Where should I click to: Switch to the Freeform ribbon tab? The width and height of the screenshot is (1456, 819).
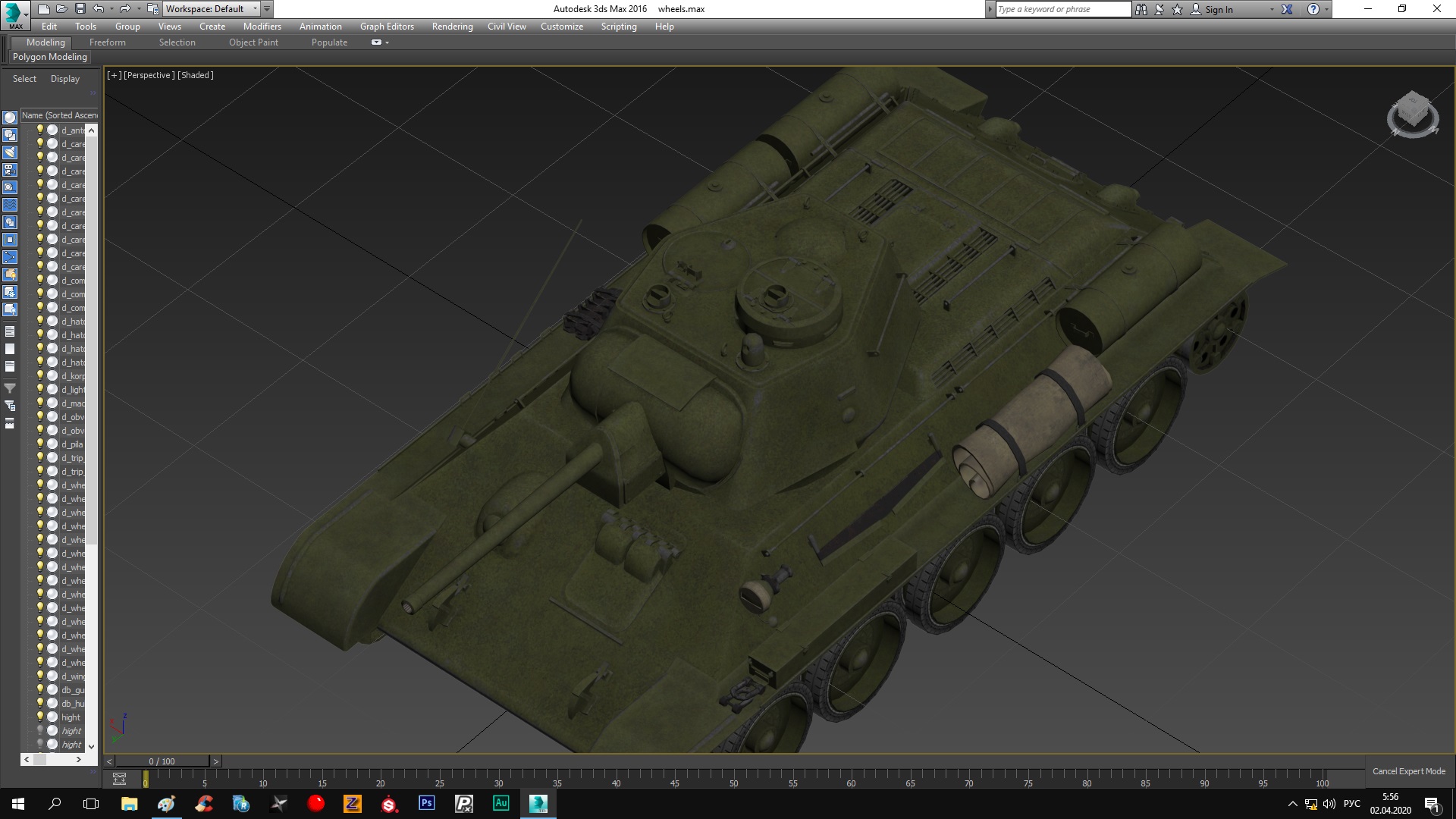point(108,42)
